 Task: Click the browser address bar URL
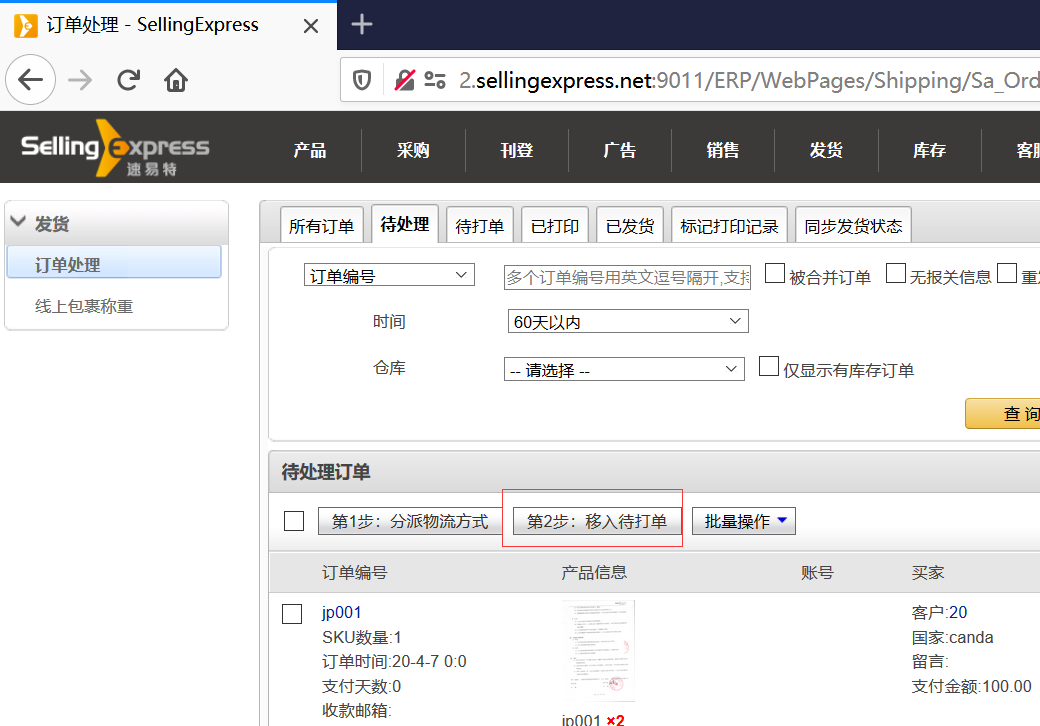pos(749,80)
